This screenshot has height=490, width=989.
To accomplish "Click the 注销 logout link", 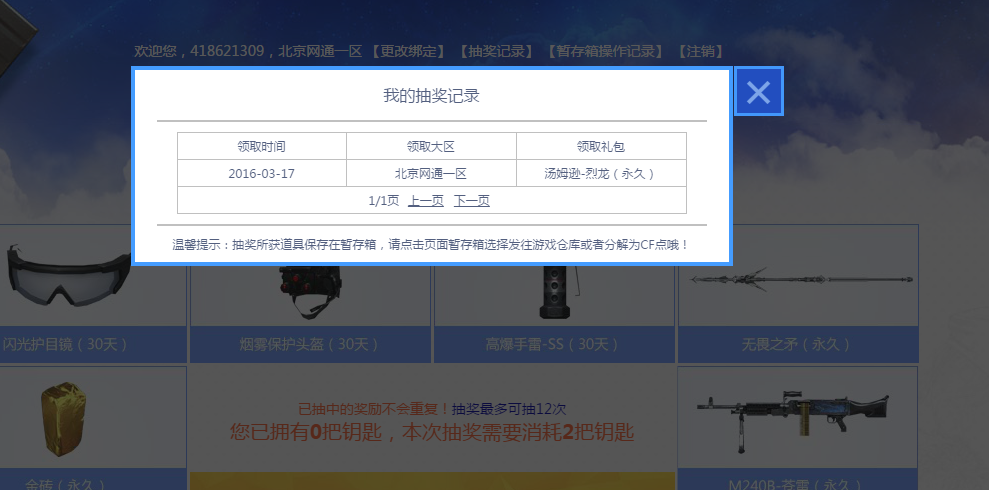I will [x=700, y=51].
